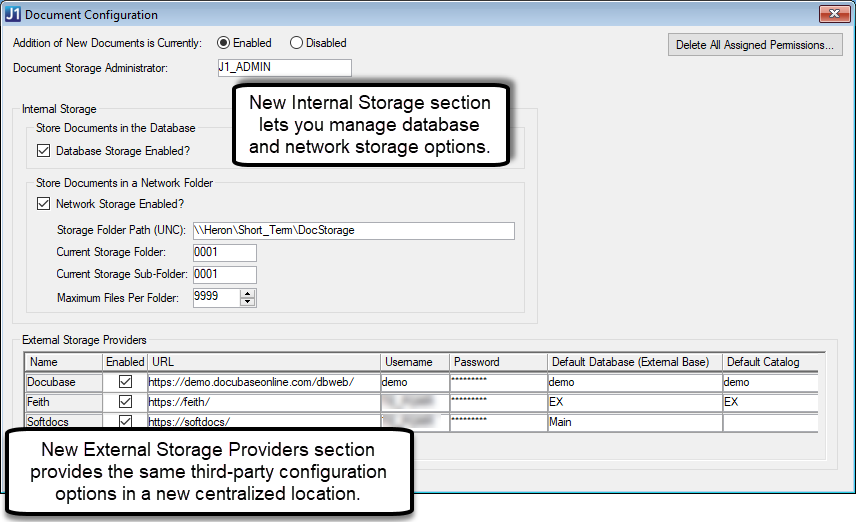Click the Document Storage Administrator field
The width and height of the screenshot is (856, 522).
(284, 68)
